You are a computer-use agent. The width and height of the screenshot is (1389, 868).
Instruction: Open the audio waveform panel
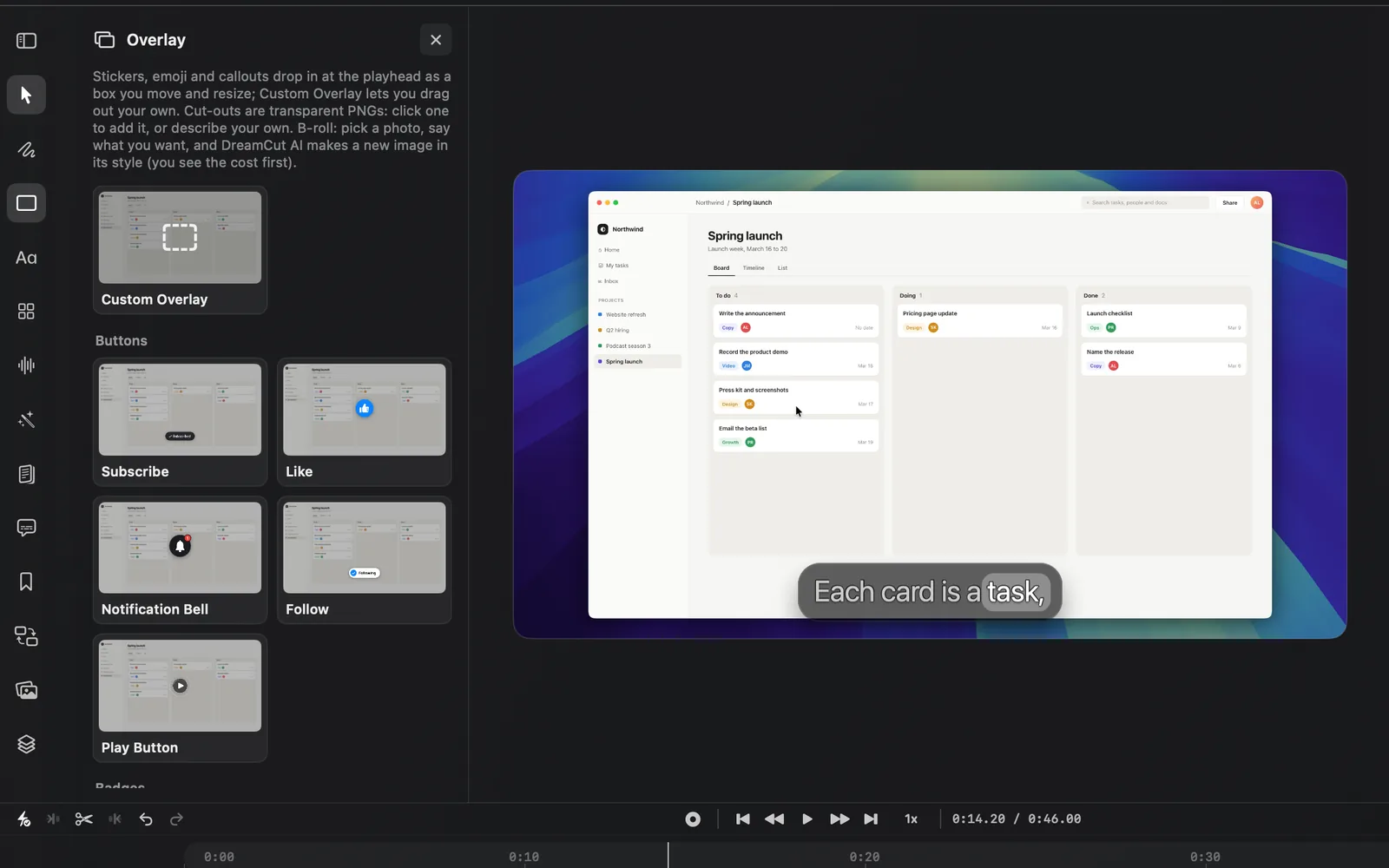point(26,365)
